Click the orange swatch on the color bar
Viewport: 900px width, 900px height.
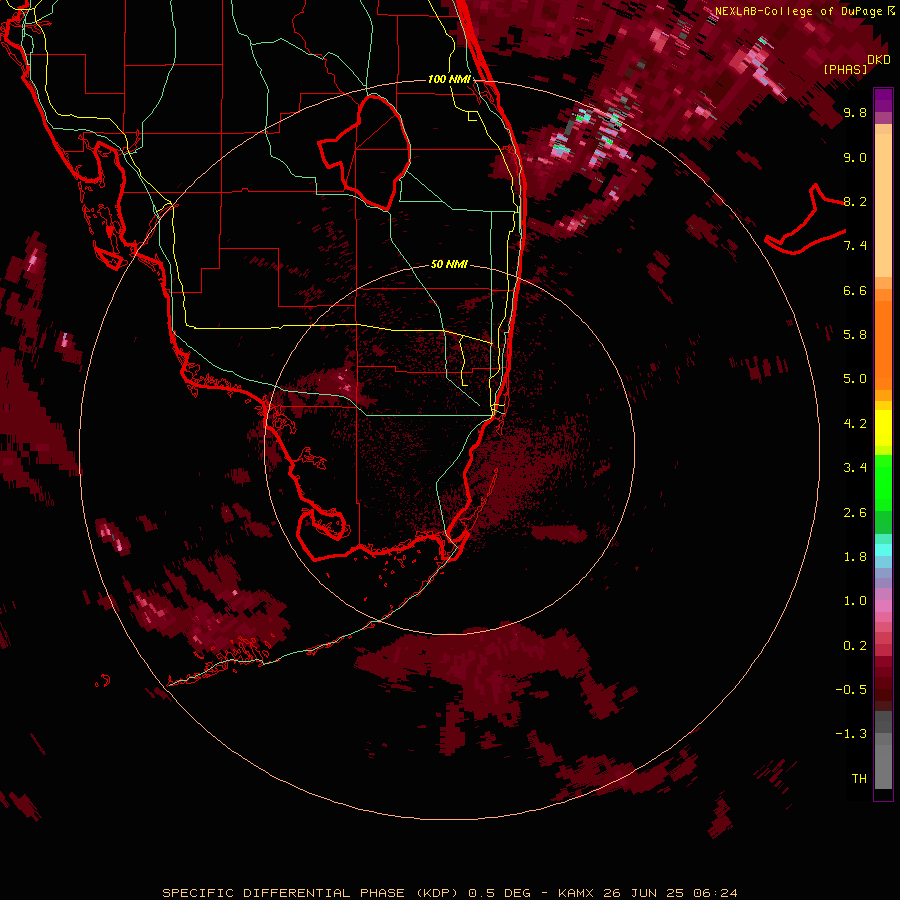pos(883,345)
